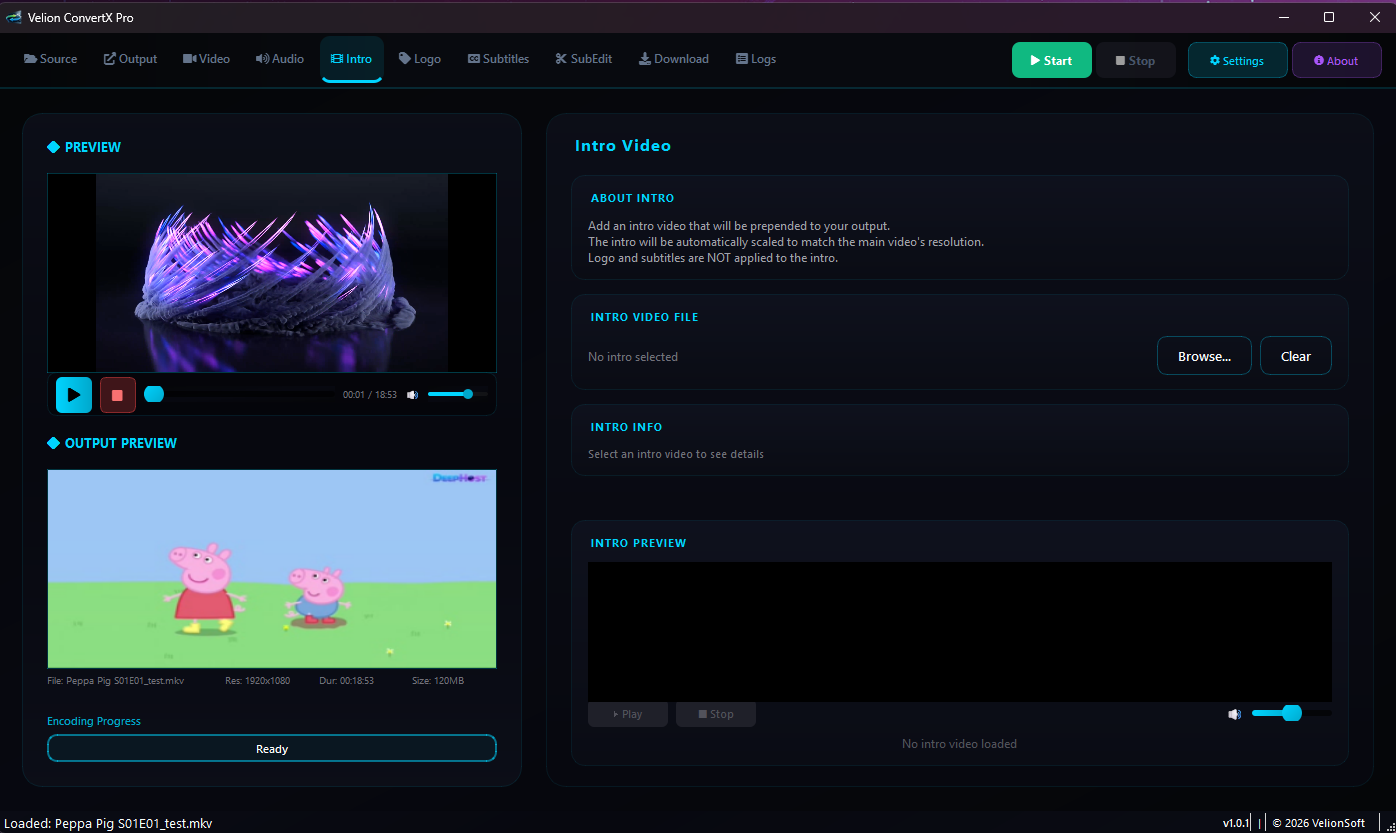Play the main preview video
The image size is (1396, 833).
coord(74,395)
